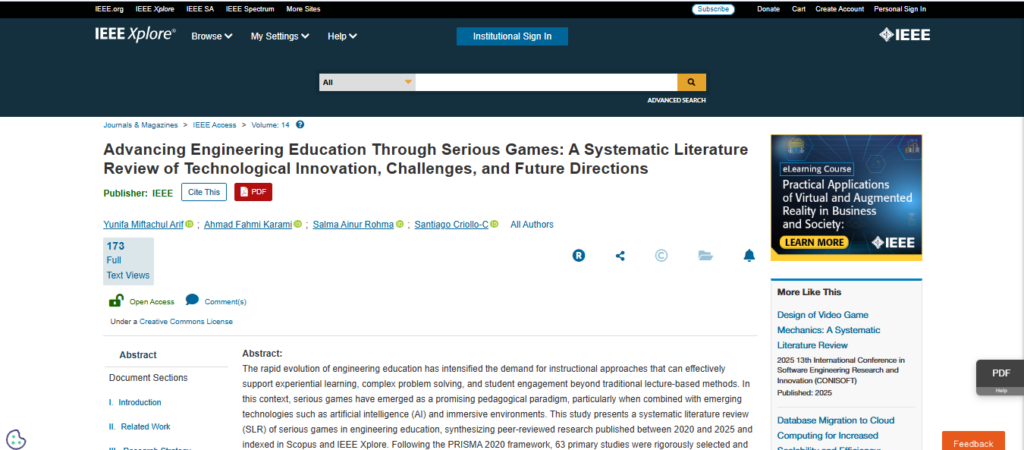Viewport: 1024px width, 450px height.
Task: Open the Comment(s) speech bubble
Action: [x=192, y=300]
